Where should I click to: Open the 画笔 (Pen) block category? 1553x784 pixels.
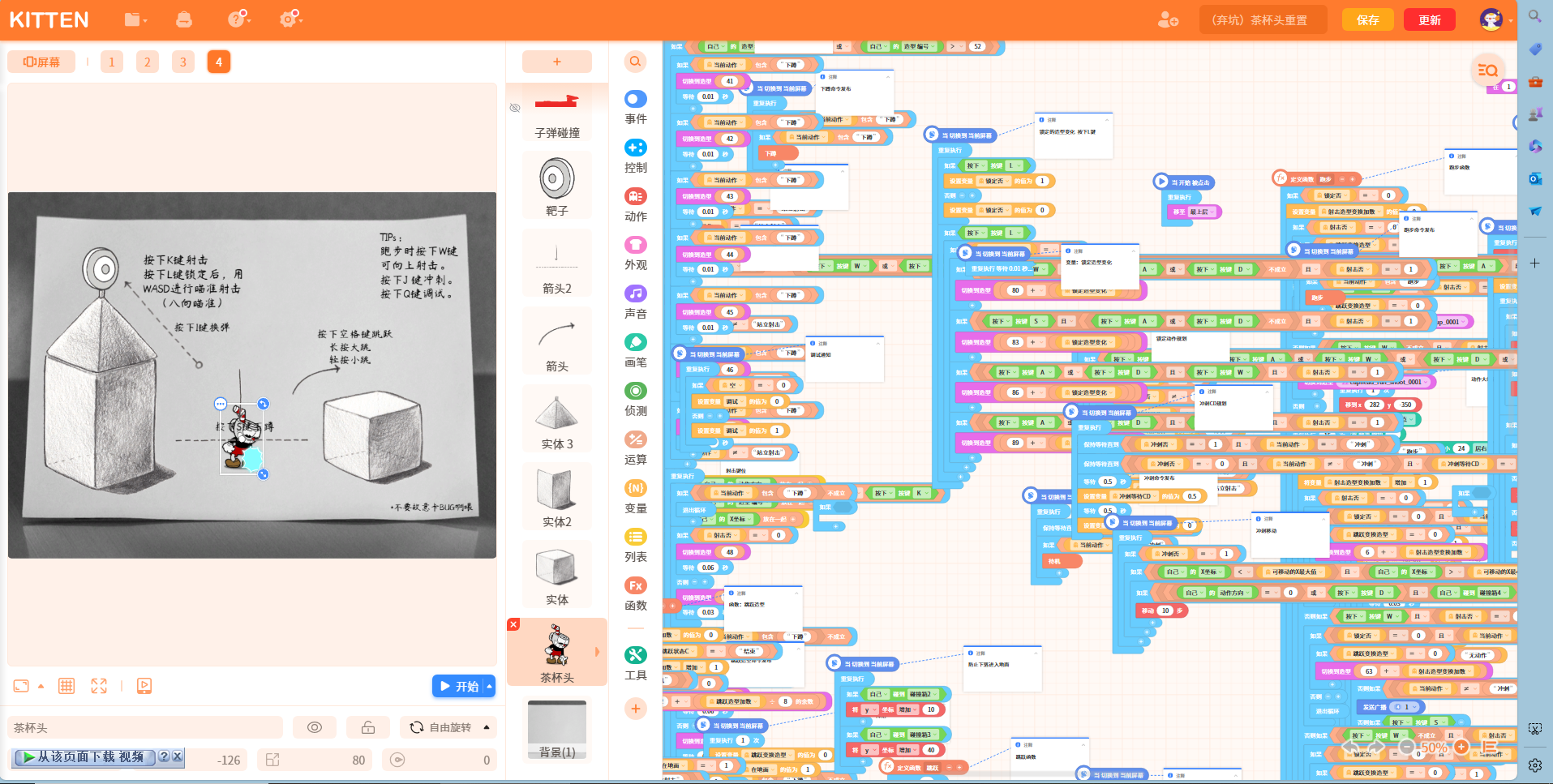(636, 351)
